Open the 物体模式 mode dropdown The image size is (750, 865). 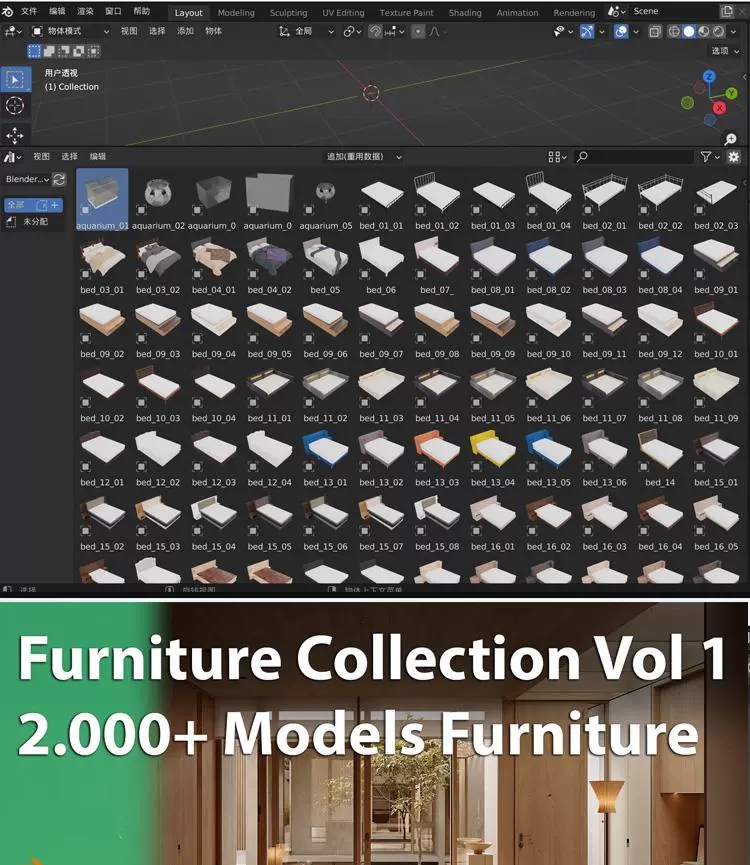(71, 31)
